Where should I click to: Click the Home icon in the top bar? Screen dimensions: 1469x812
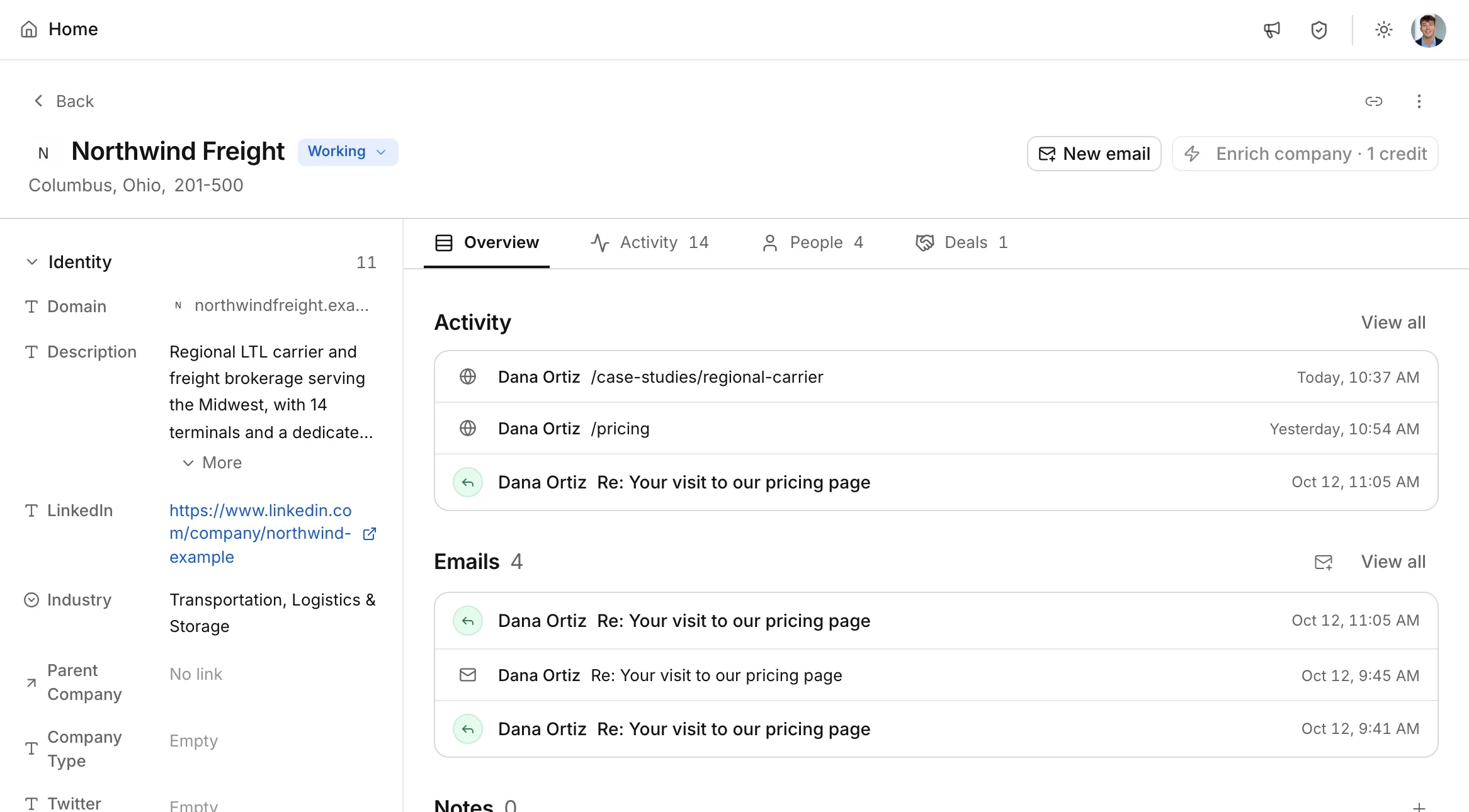[x=29, y=30]
